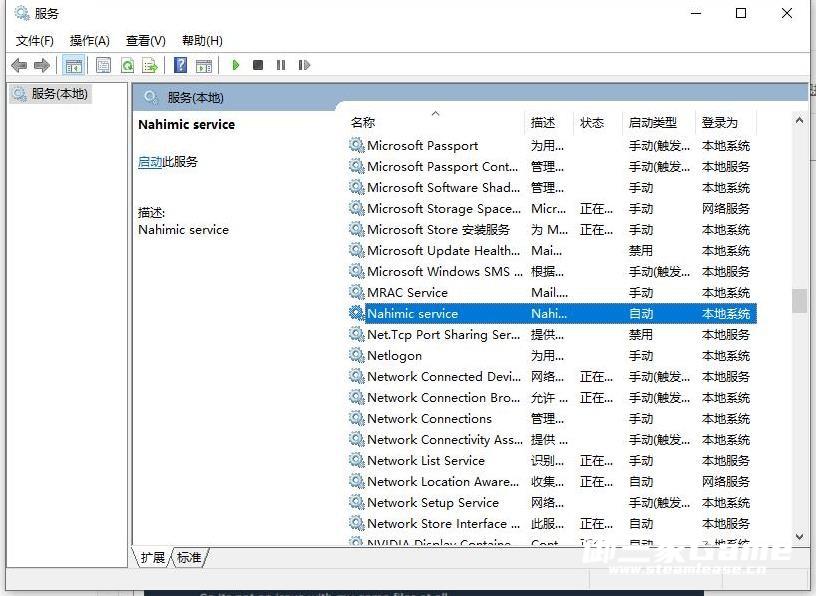
Task: Toggle the show/hide action pane button
Action: (x=204, y=65)
